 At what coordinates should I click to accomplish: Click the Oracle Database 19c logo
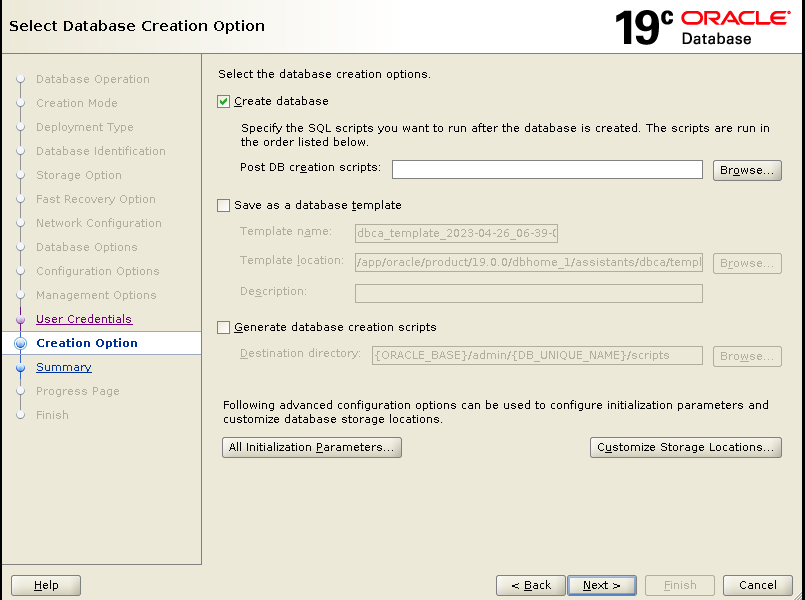pyautogui.click(x=702, y=27)
